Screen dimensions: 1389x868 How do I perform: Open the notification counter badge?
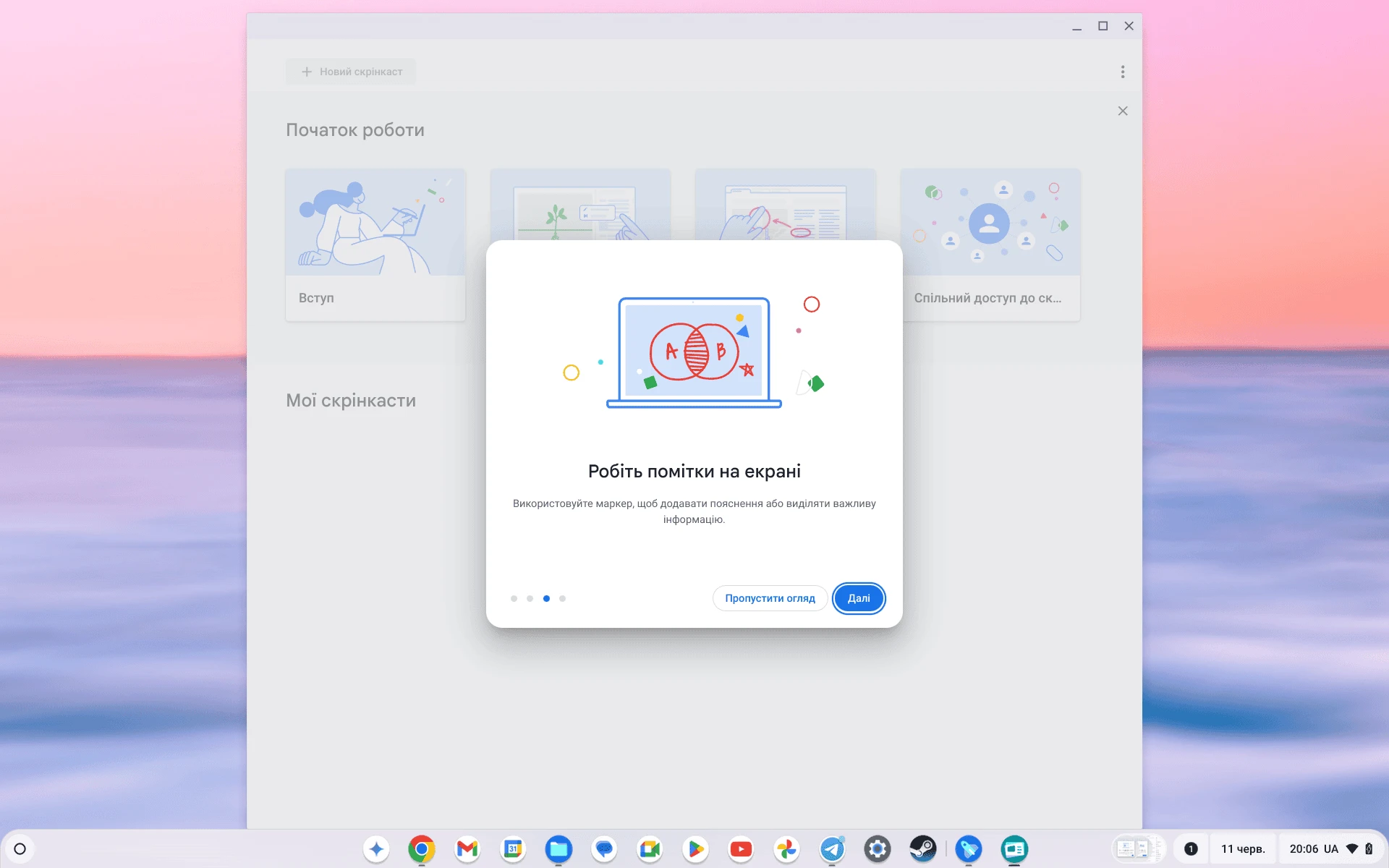click(1191, 849)
